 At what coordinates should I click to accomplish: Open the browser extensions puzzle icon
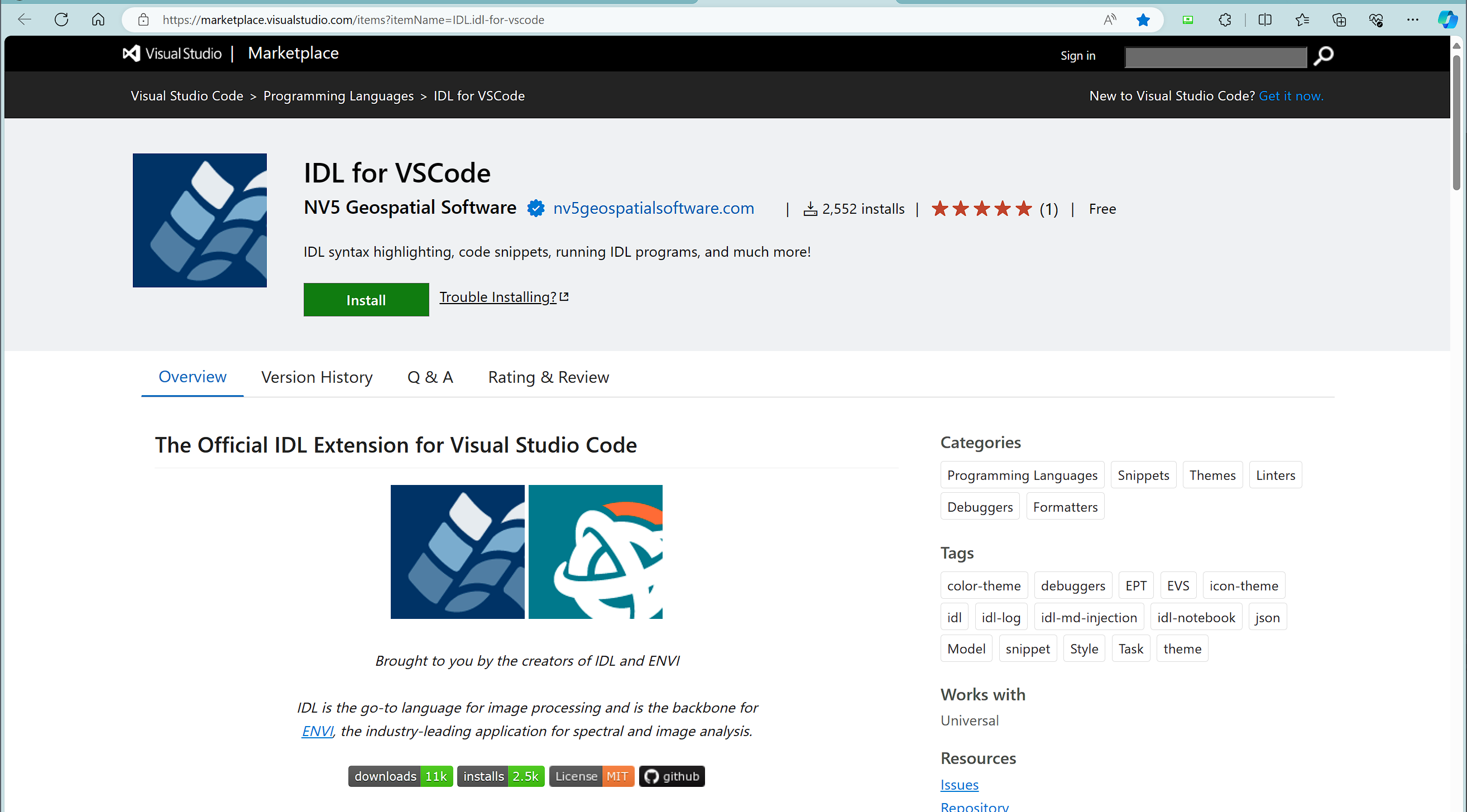pos(1224,20)
